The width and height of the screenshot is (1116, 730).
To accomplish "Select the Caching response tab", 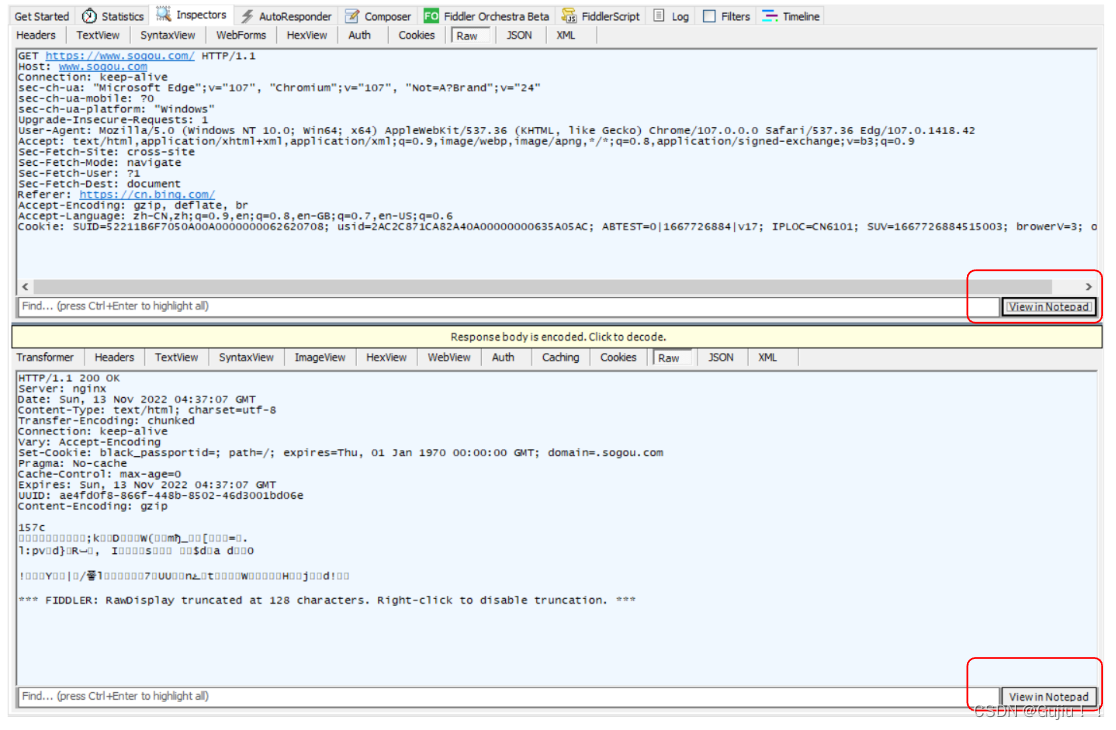I will click(560, 357).
